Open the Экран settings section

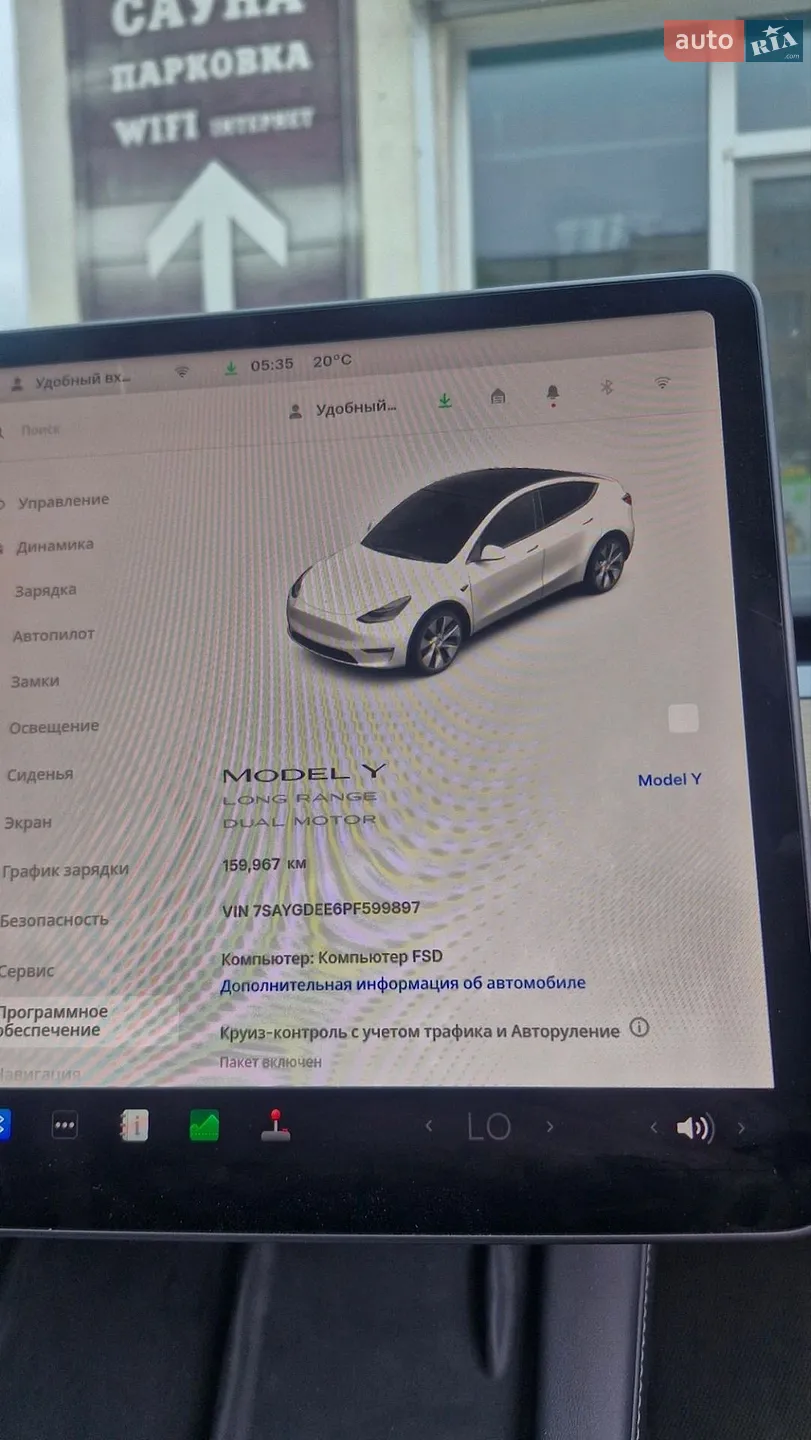coord(28,822)
